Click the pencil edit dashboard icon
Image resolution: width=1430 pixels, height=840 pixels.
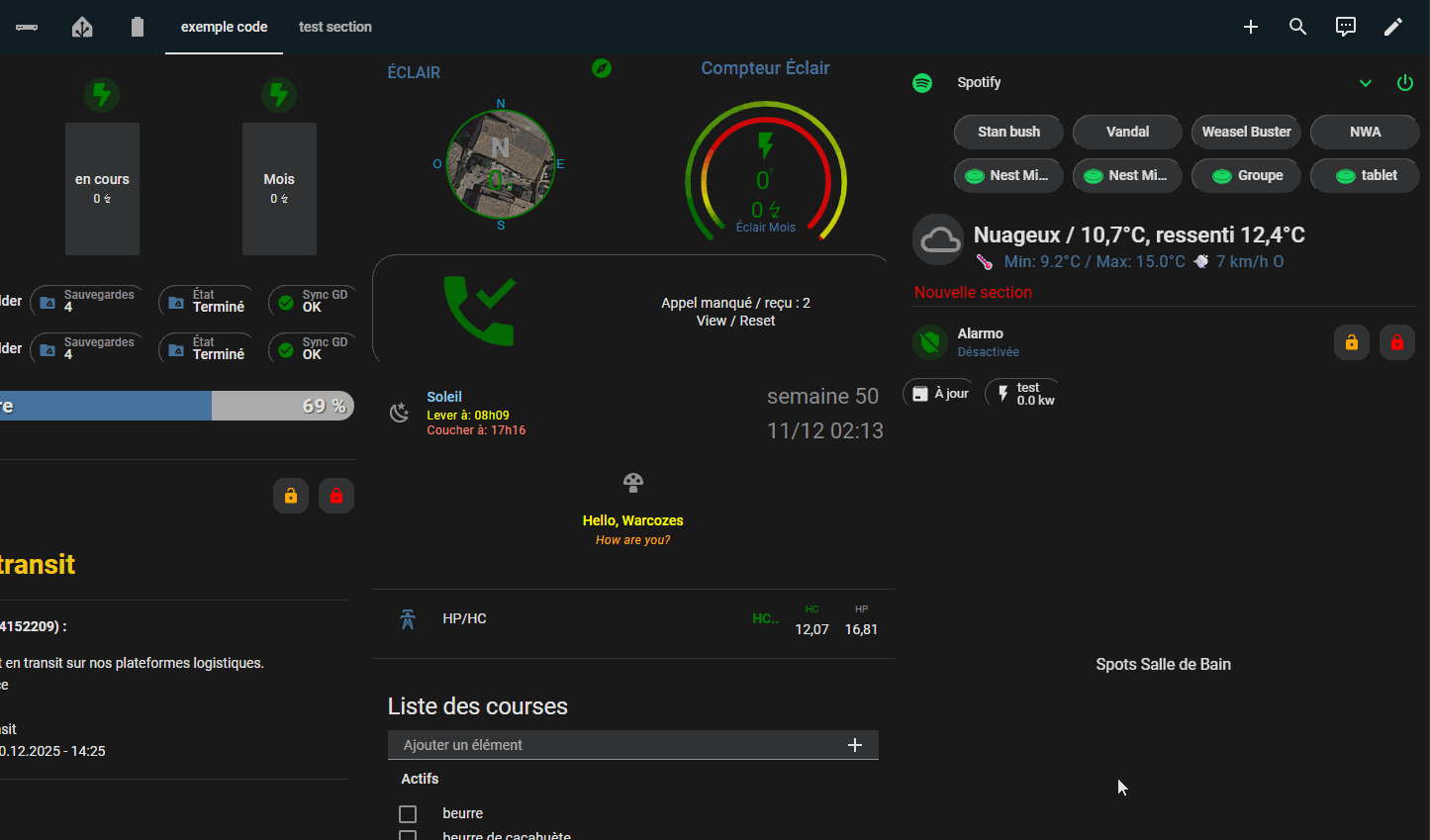1392,27
